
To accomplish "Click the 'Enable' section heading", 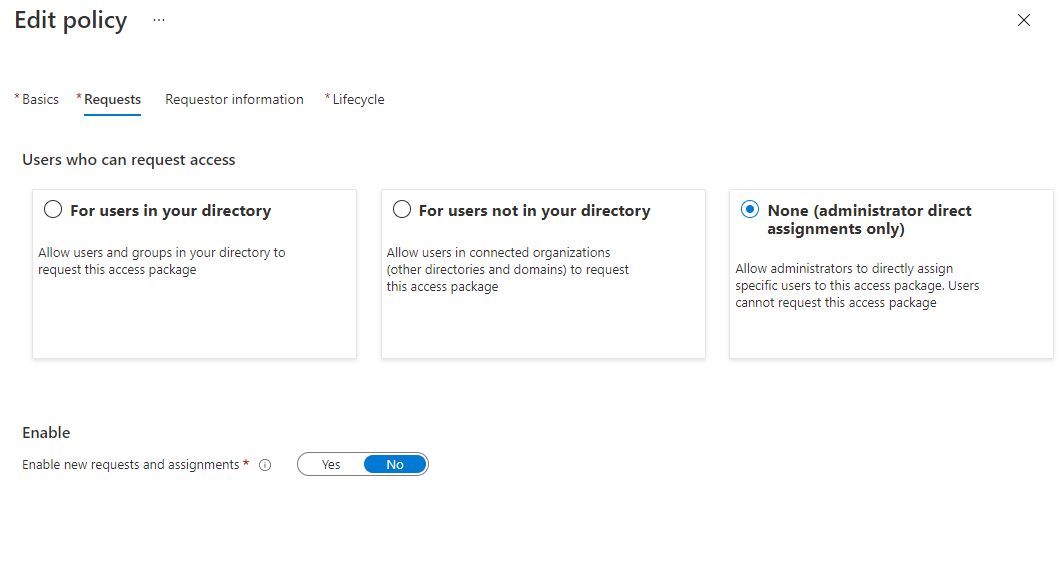I will (46, 432).
